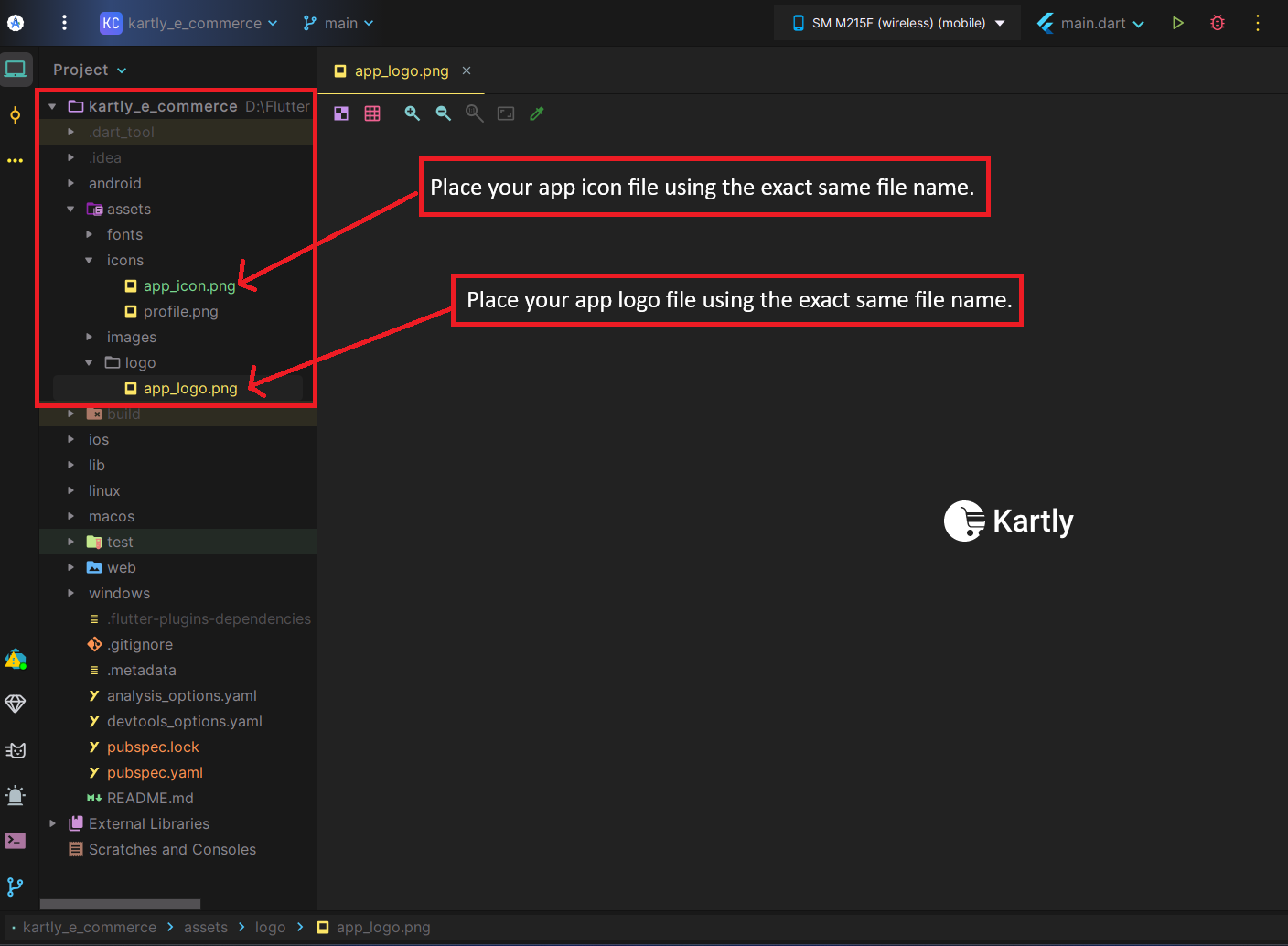
Task: Open the Logcat cat icon in sidebar
Action: point(16,750)
